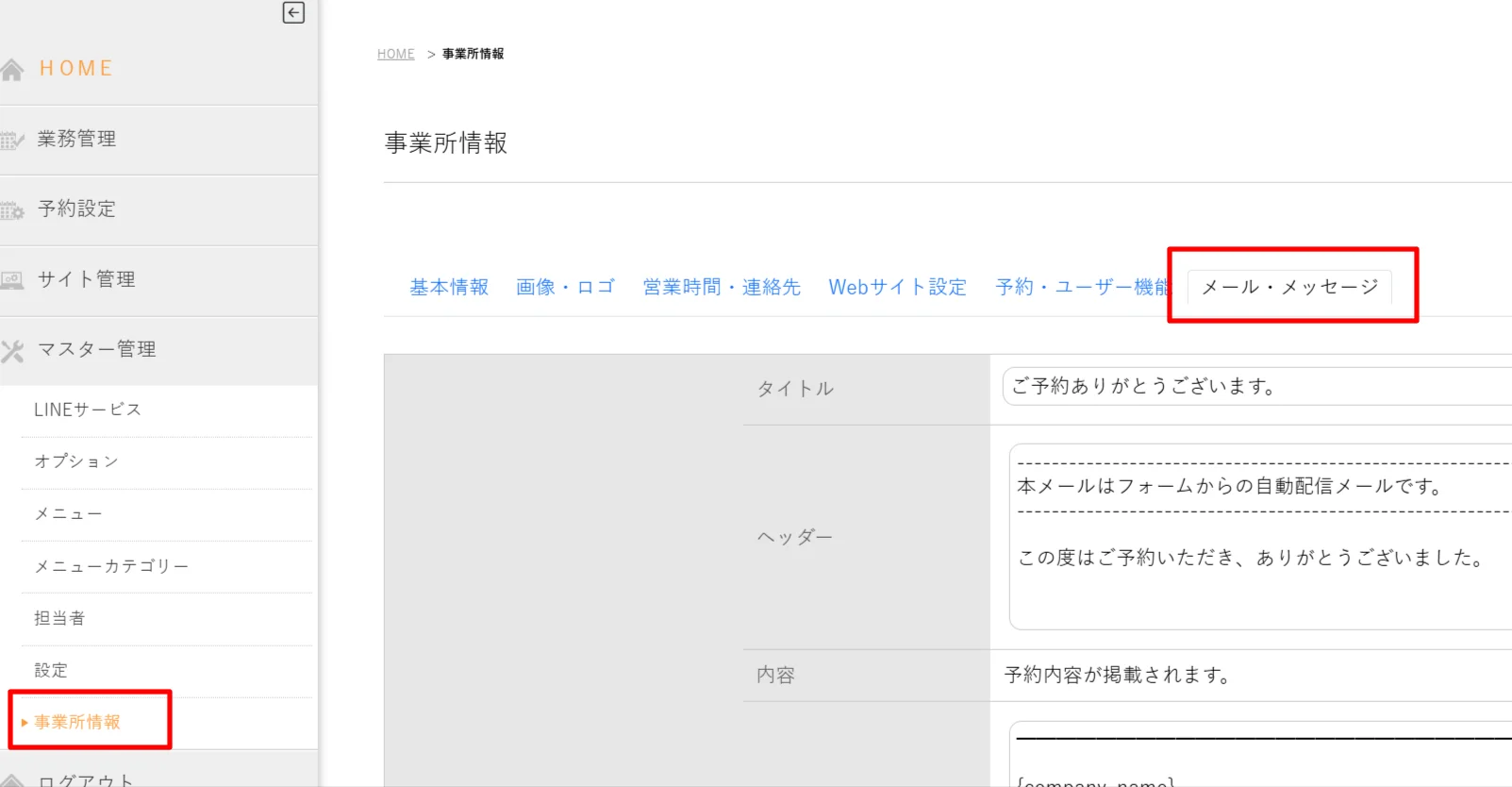The width and height of the screenshot is (1512, 787).
Task: Click the 業務管理 icon in the sidebar
Action: (x=12, y=141)
